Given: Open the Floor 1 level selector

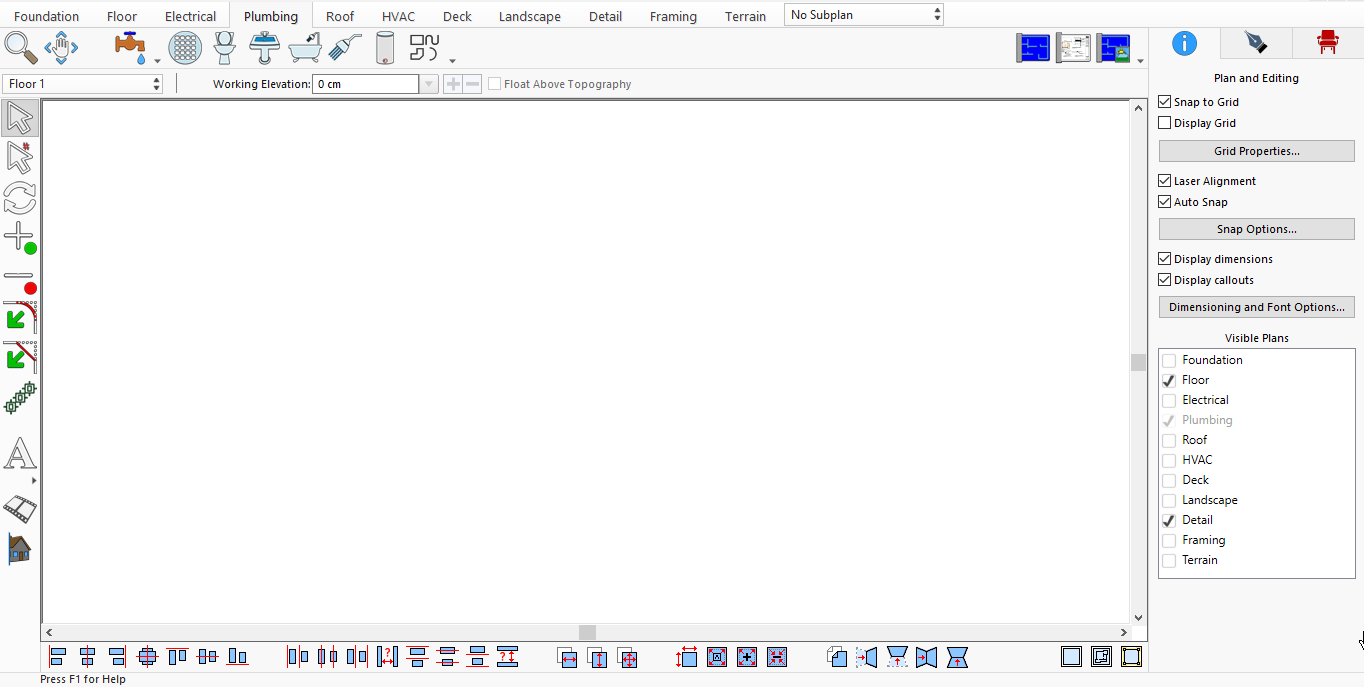Looking at the screenshot, I should [x=83, y=84].
